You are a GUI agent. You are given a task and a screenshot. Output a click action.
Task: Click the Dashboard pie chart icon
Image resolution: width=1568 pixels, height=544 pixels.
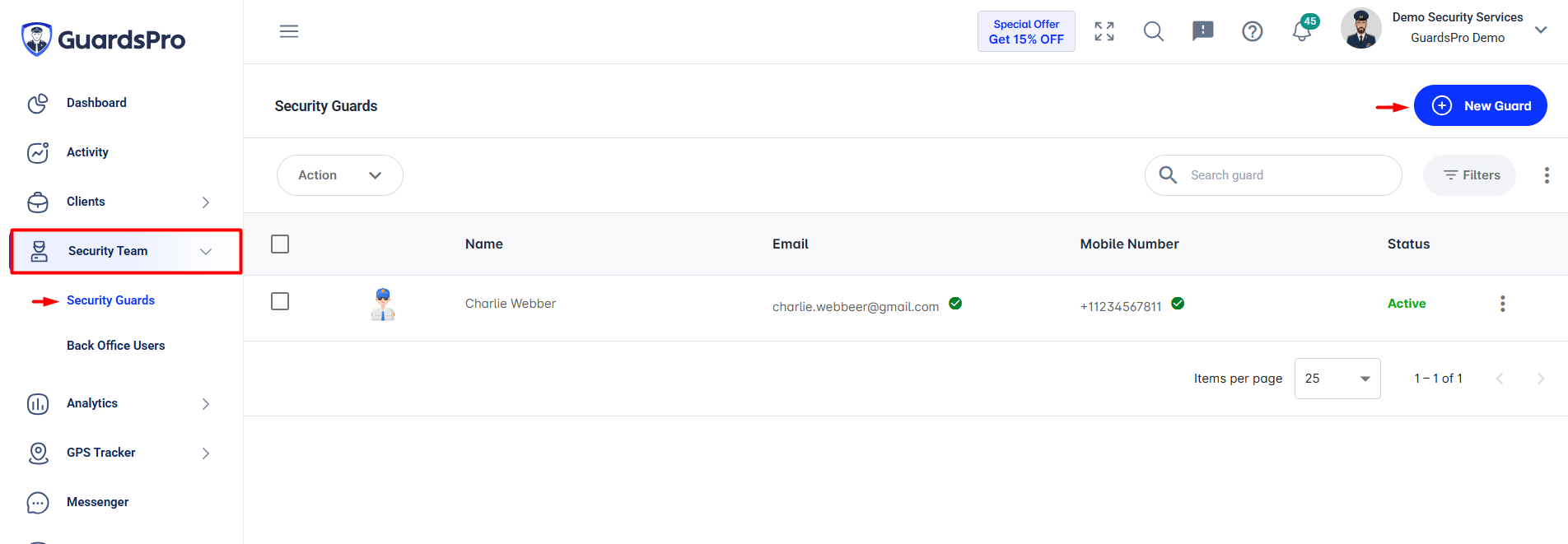[38, 104]
